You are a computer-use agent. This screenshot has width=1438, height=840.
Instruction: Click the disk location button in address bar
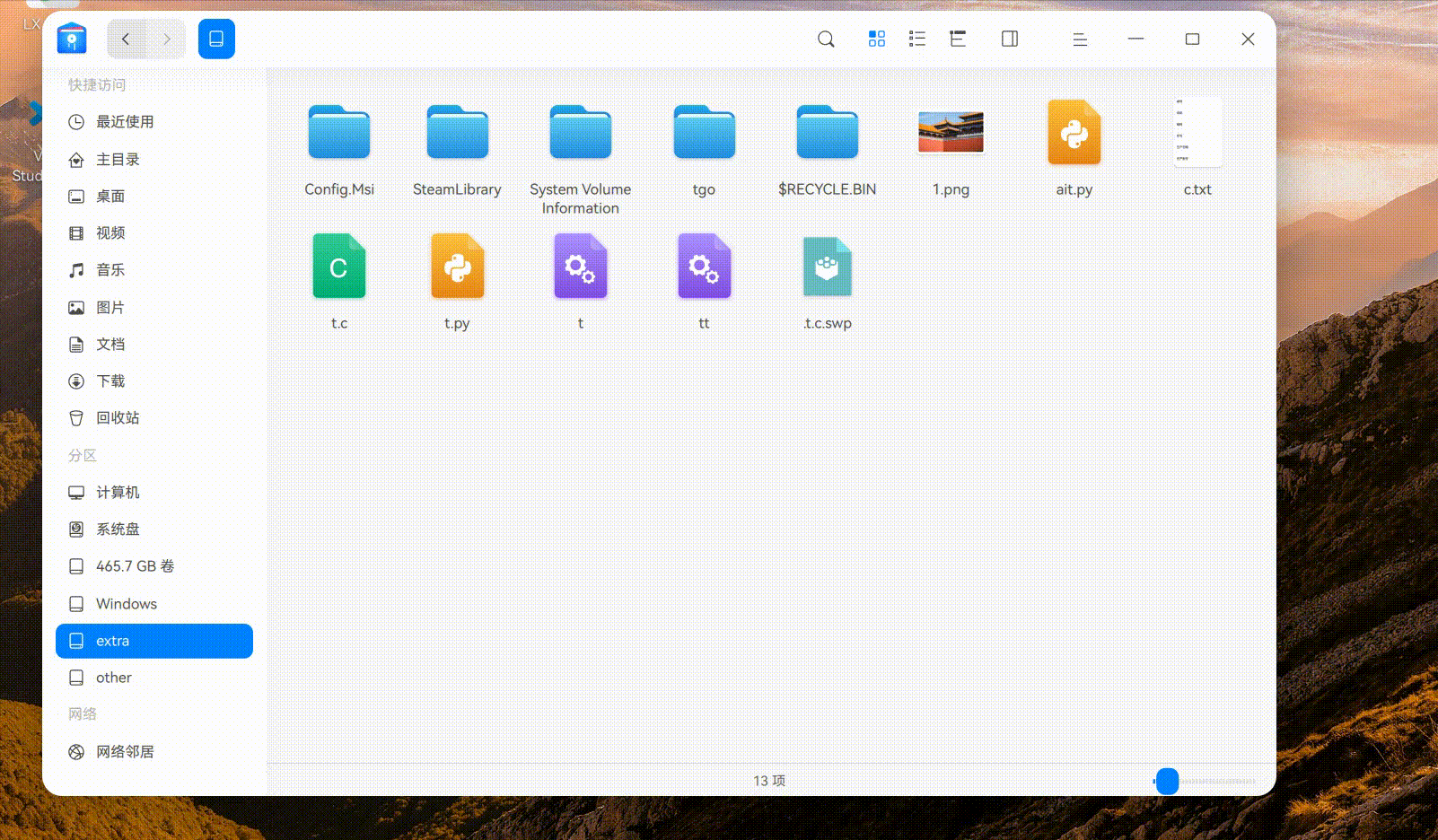point(216,39)
